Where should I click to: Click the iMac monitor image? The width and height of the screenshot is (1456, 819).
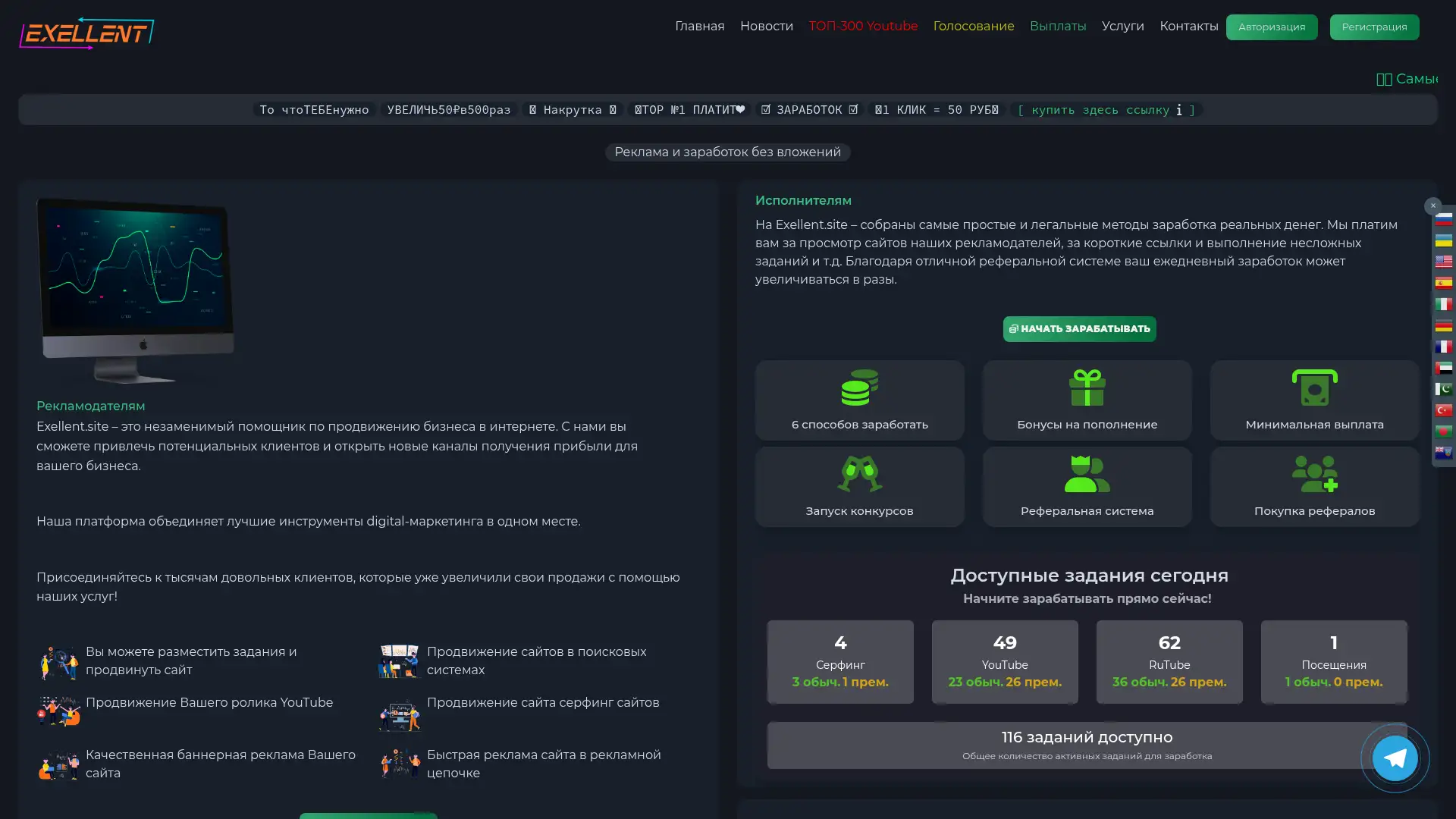pyautogui.click(x=136, y=290)
